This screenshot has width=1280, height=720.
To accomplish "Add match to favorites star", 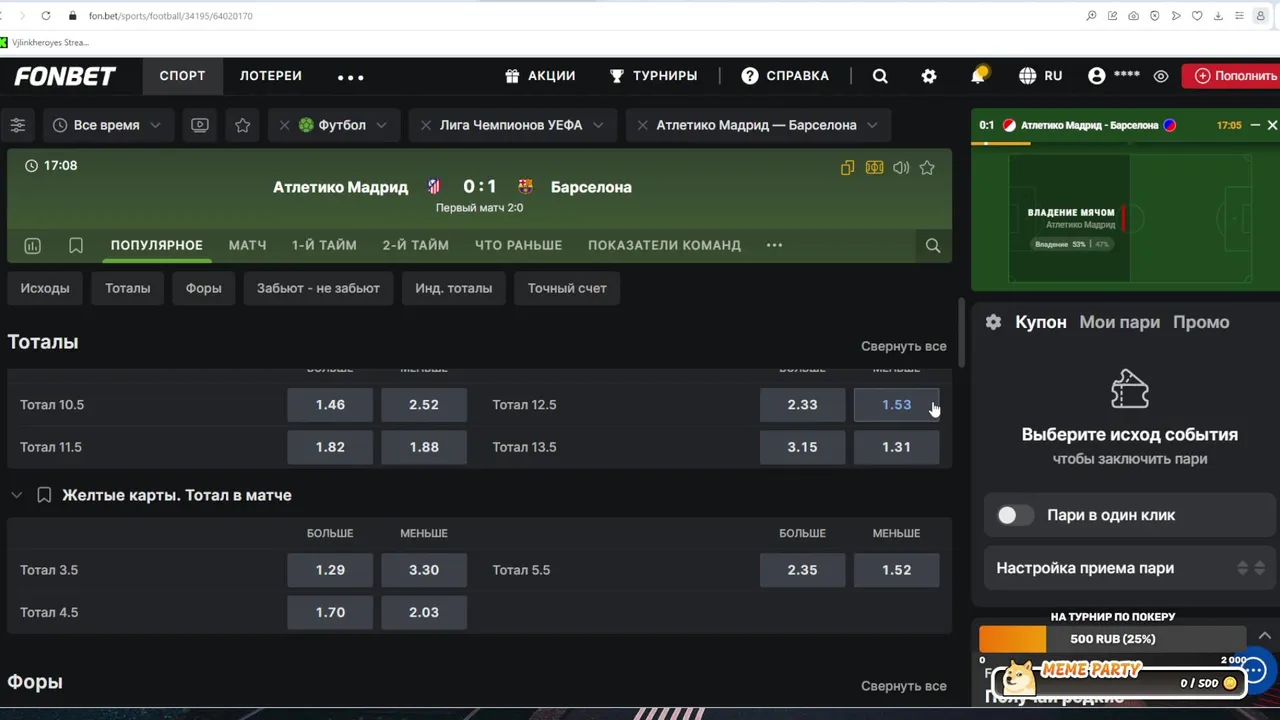I will click(927, 168).
